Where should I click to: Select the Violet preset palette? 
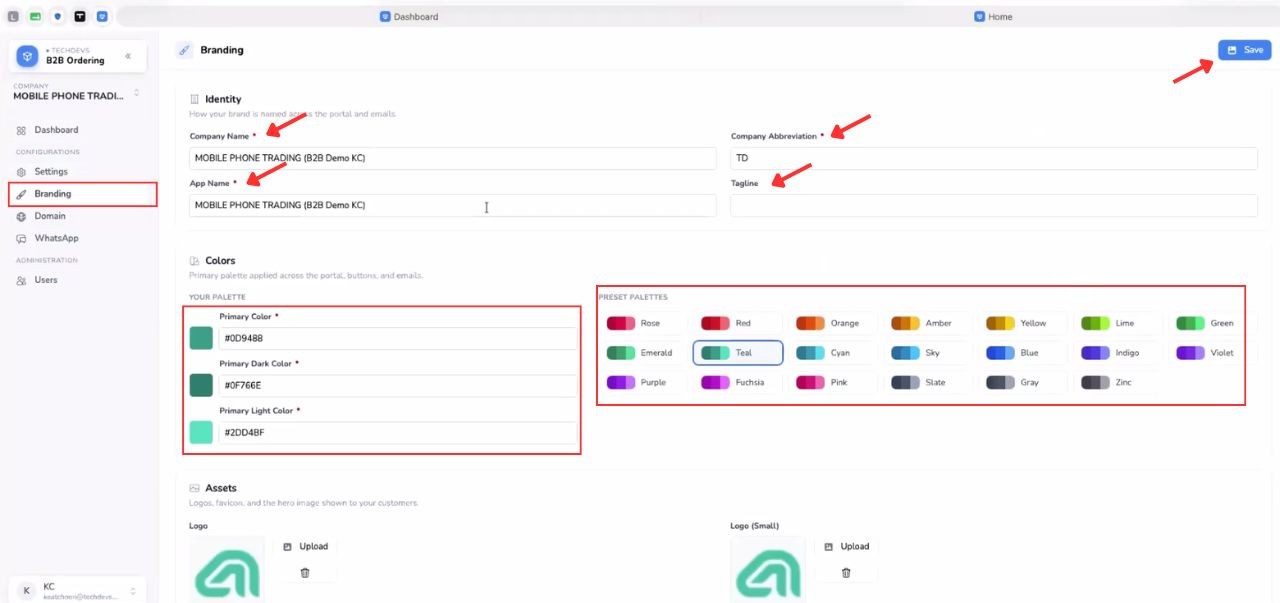(x=1207, y=353)
